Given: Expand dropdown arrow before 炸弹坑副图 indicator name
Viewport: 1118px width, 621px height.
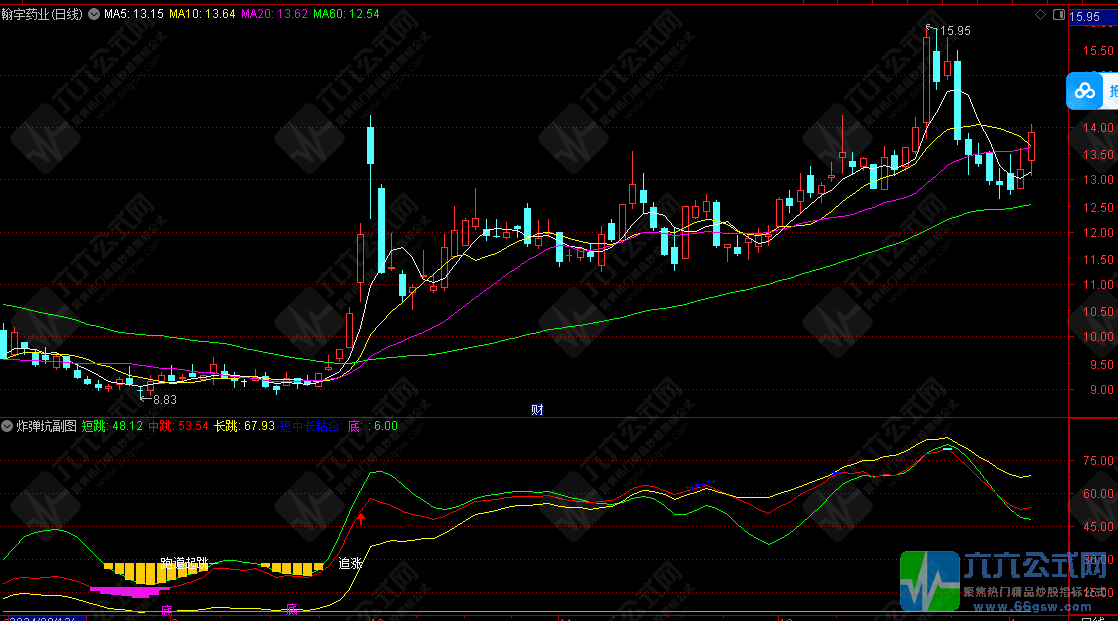Looking at the screenshot, I should (8, 426).
